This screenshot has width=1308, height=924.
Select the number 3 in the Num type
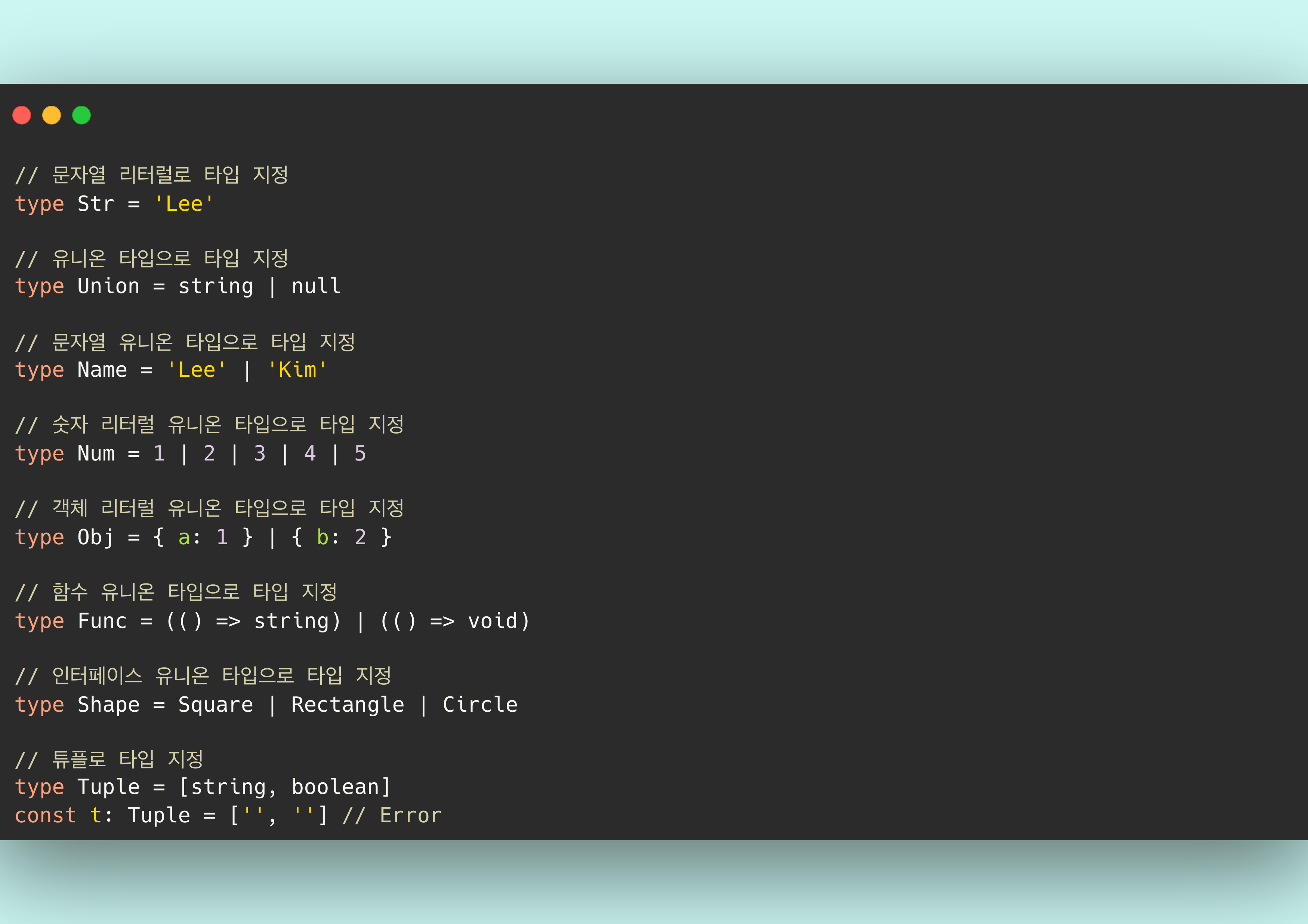pyautogui.click(x=259, y=453)
